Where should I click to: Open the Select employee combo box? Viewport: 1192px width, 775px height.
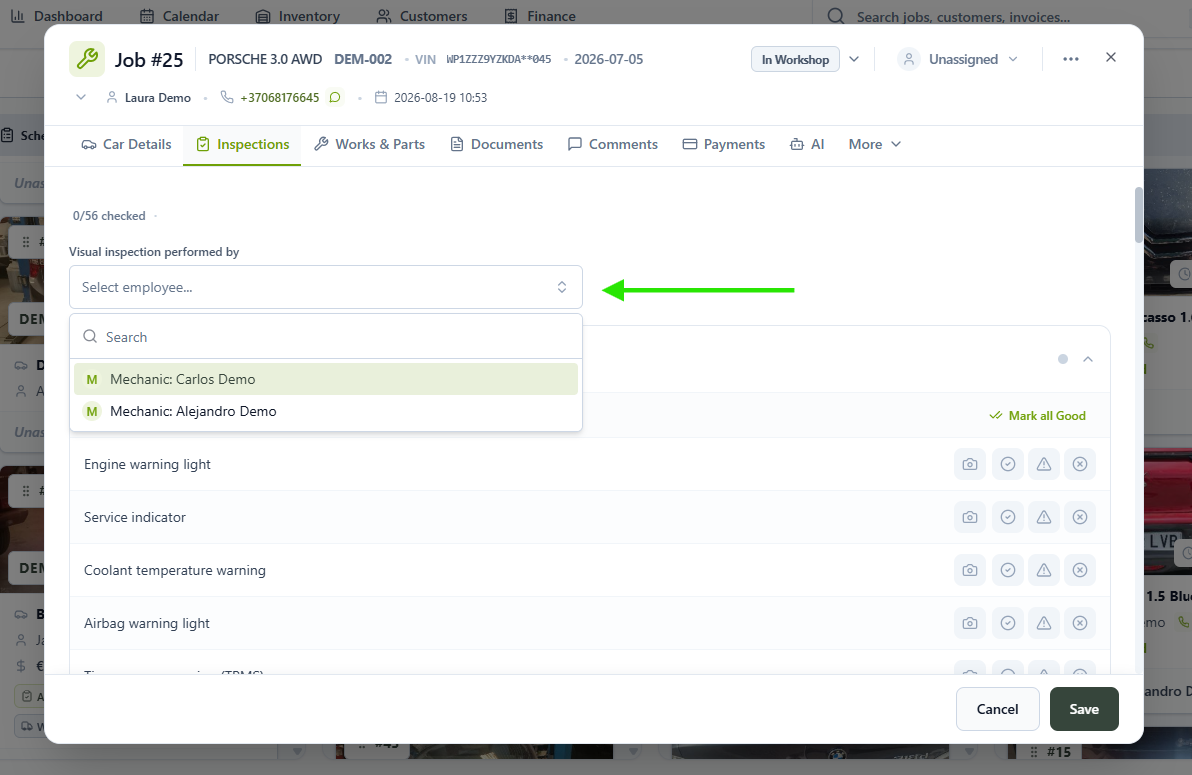[325, 287]
